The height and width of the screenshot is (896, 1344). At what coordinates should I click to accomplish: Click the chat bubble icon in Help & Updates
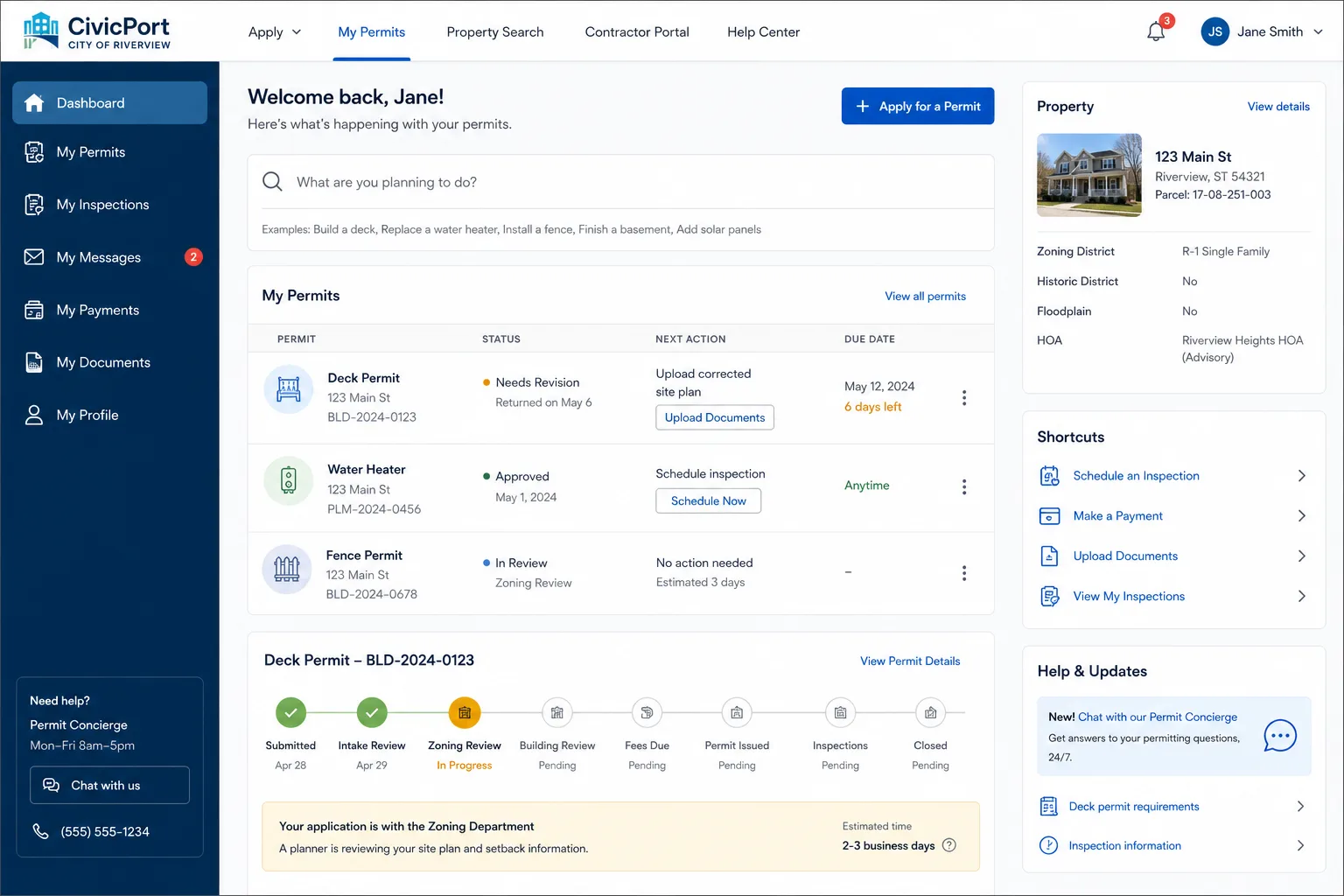click(x=1280, y=736)
